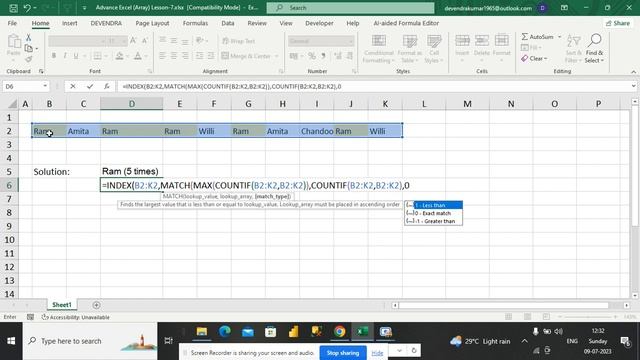Screen dimensions: 640x360
Task: Select '1 - Less than' option
Action: tap(433, 205)
